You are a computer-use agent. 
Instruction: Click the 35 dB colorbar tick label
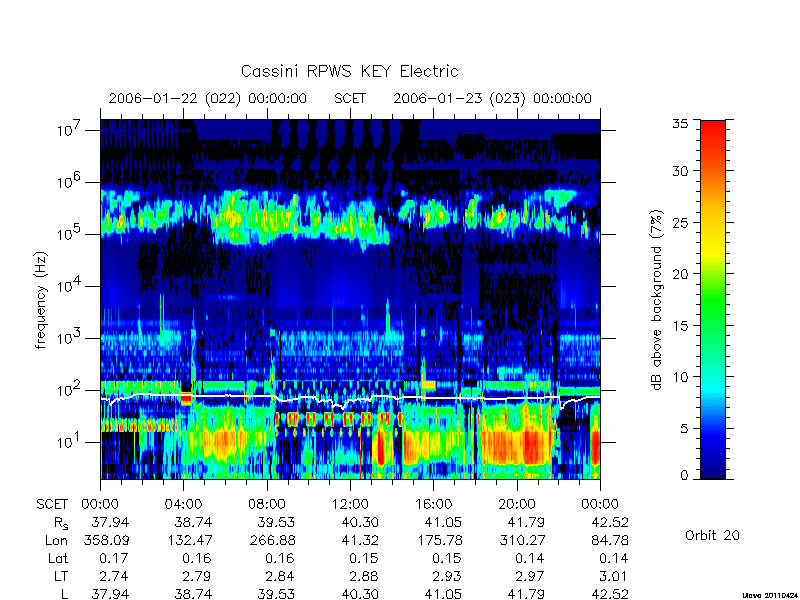coord(680,123)
